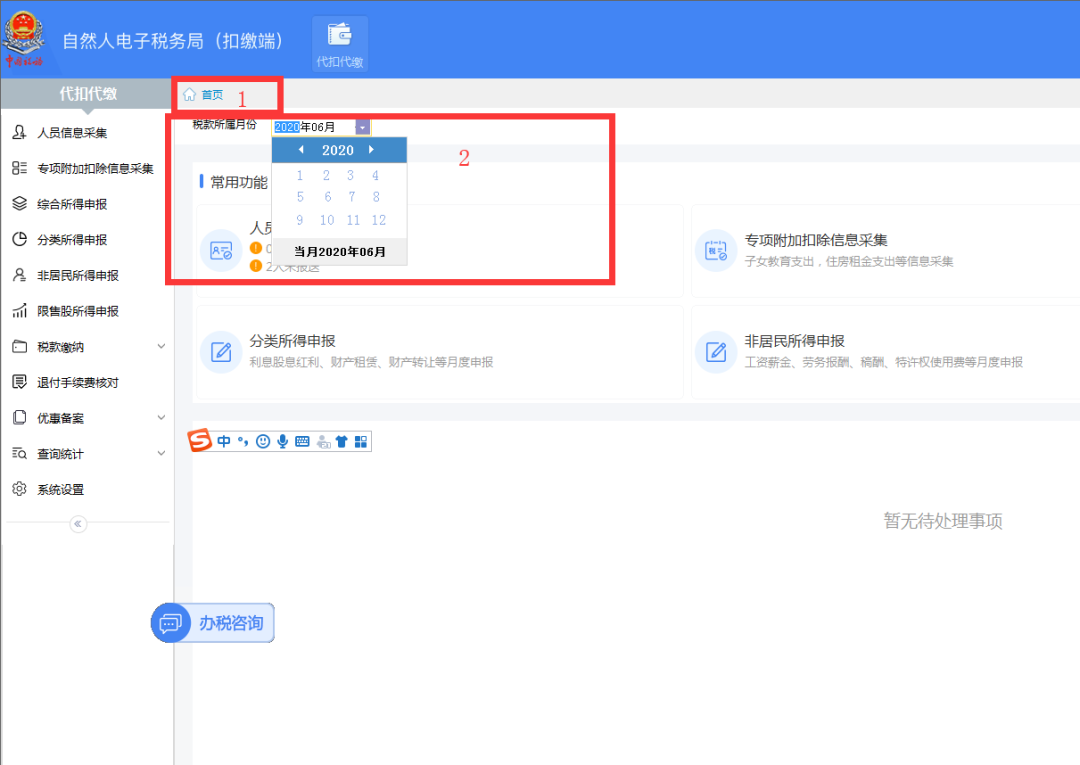
Task: Click the 非居民所得申报 card icon
Action: 716,351
